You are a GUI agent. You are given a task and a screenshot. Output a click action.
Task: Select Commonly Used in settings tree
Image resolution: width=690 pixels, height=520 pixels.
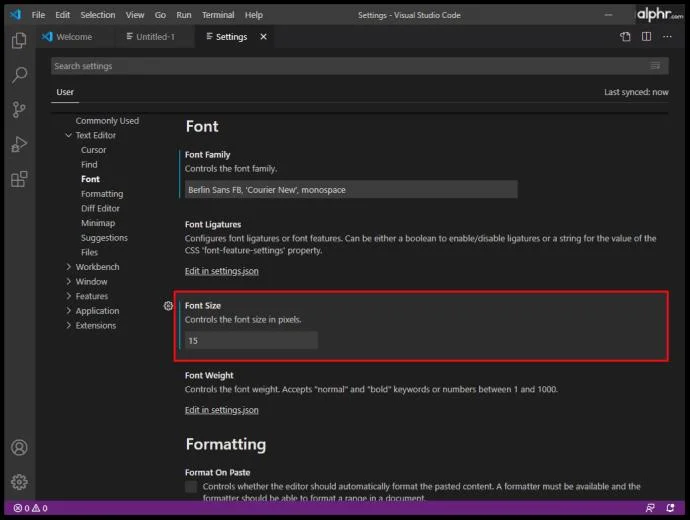107,121
